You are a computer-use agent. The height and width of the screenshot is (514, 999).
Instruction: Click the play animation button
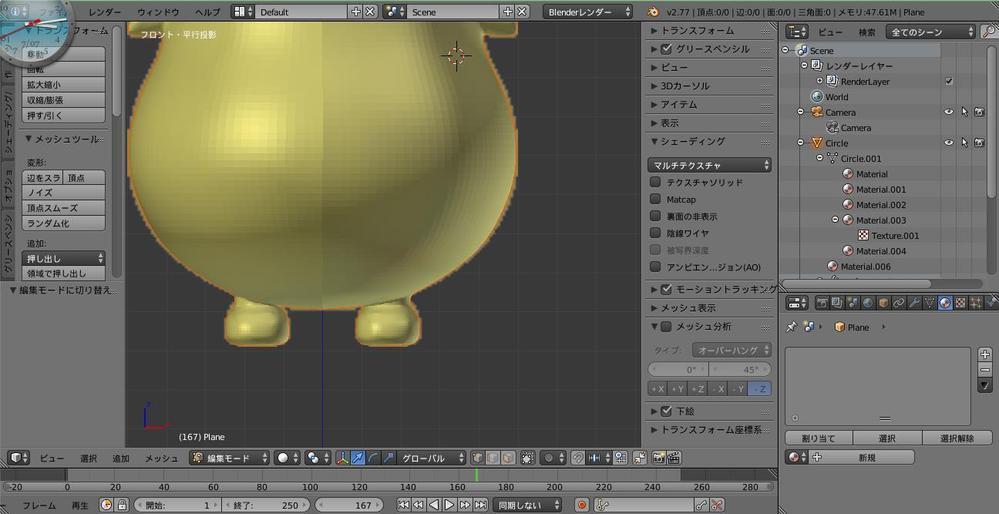pyautogui.click(x=449, y=505)
